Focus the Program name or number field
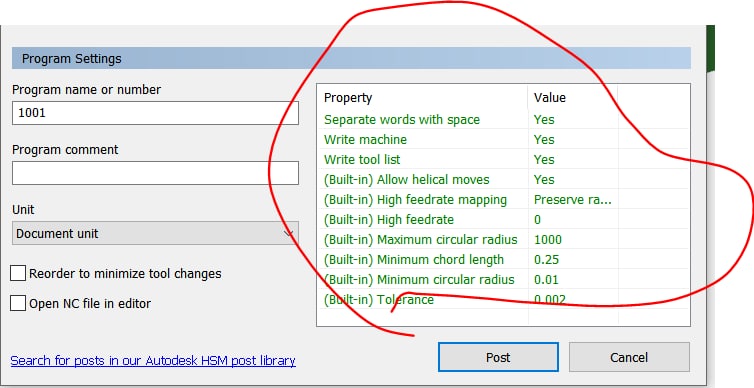The width and height of the screenshot is (754, 388). click(155, 113)
